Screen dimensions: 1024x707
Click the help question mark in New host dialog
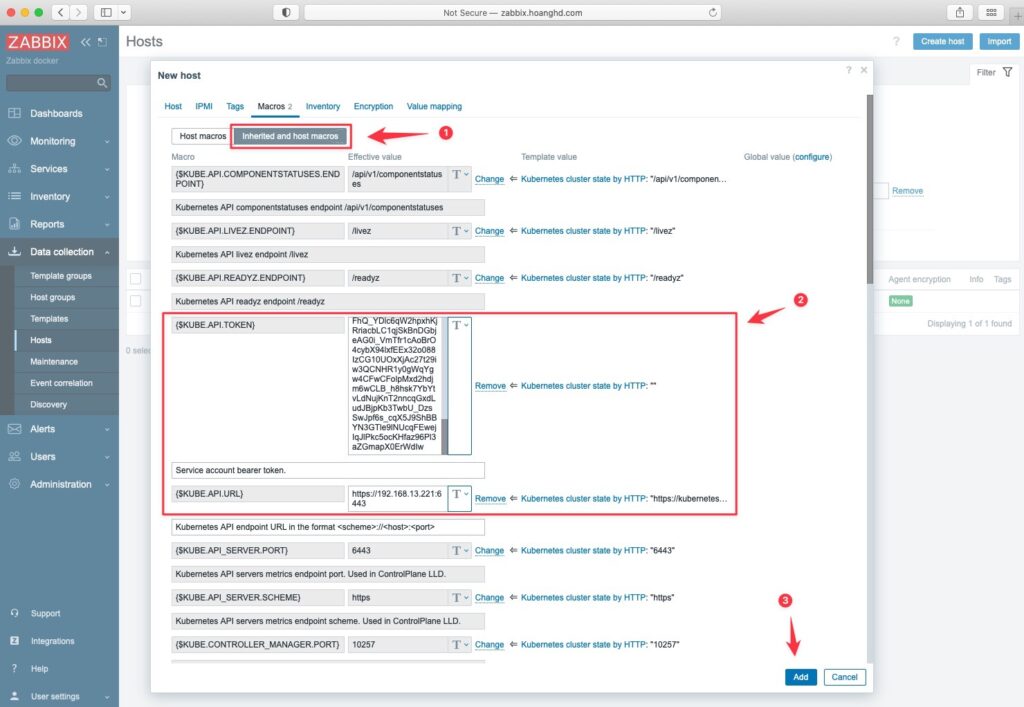coord(848,70)
